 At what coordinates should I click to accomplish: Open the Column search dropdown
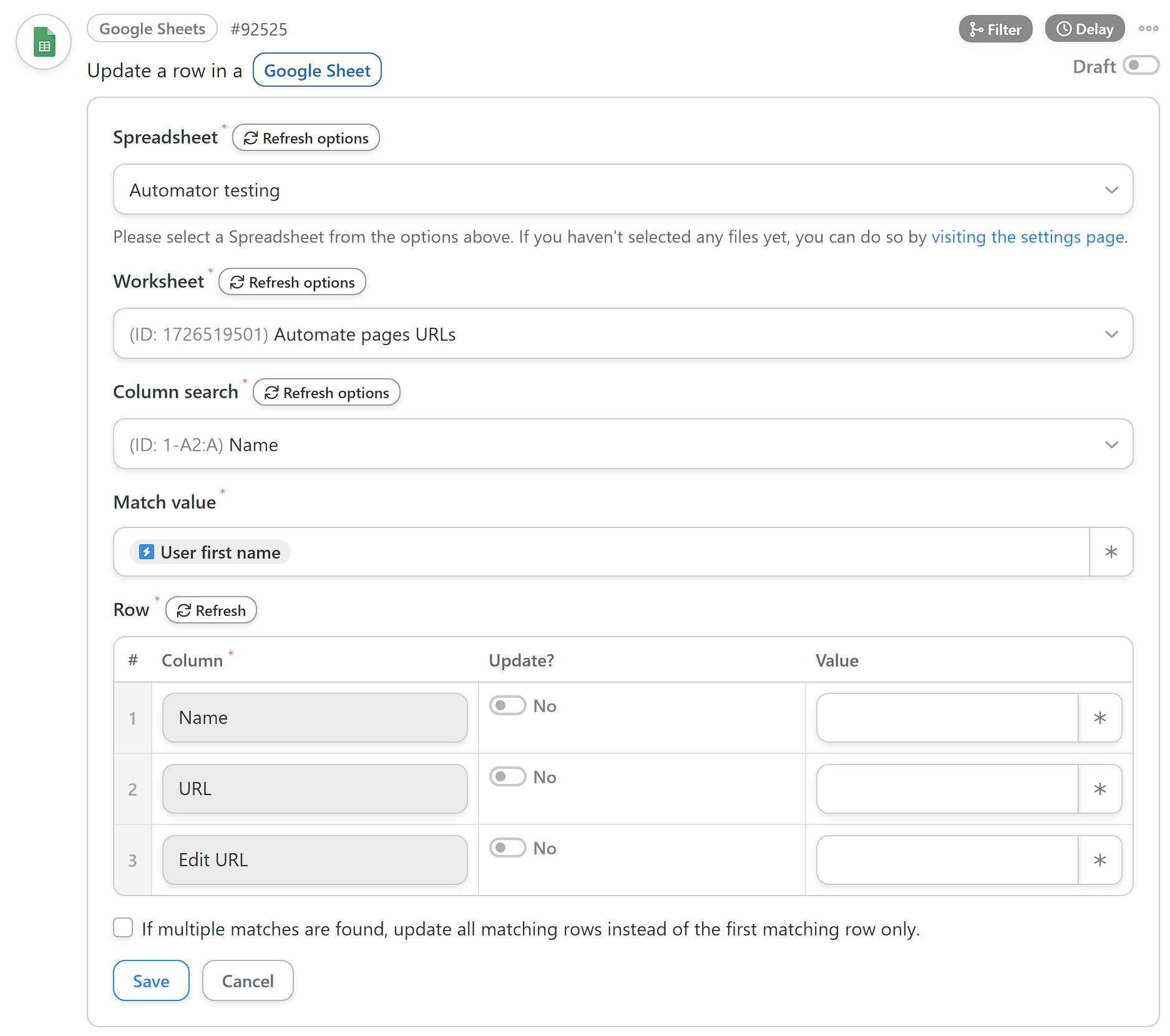pyautogui.click(x=623, y=444)
